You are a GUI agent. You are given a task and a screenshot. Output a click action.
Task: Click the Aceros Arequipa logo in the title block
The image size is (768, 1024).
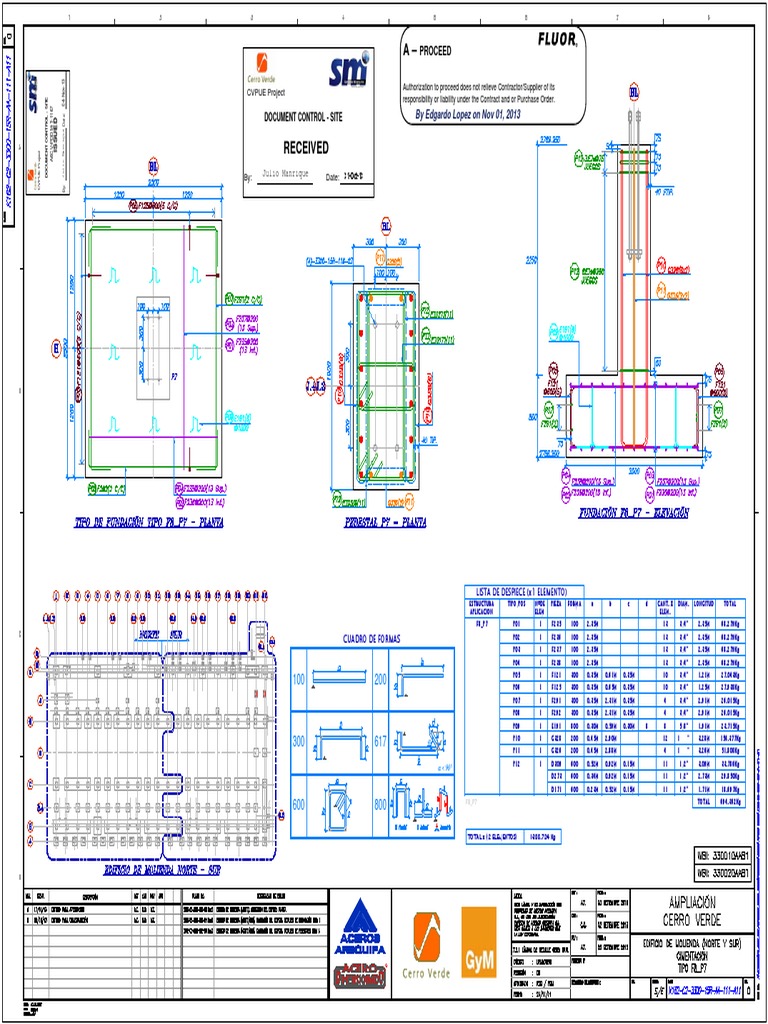tap(359, 925)
